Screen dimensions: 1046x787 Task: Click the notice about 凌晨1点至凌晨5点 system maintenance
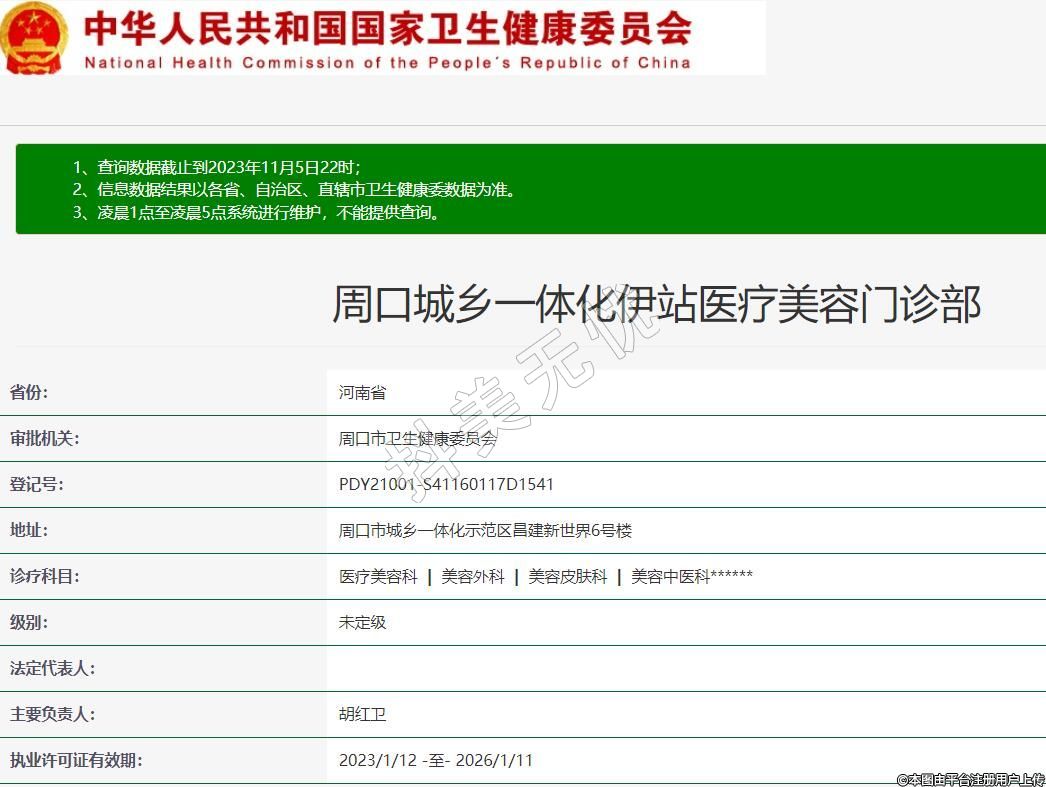[256, 212]
